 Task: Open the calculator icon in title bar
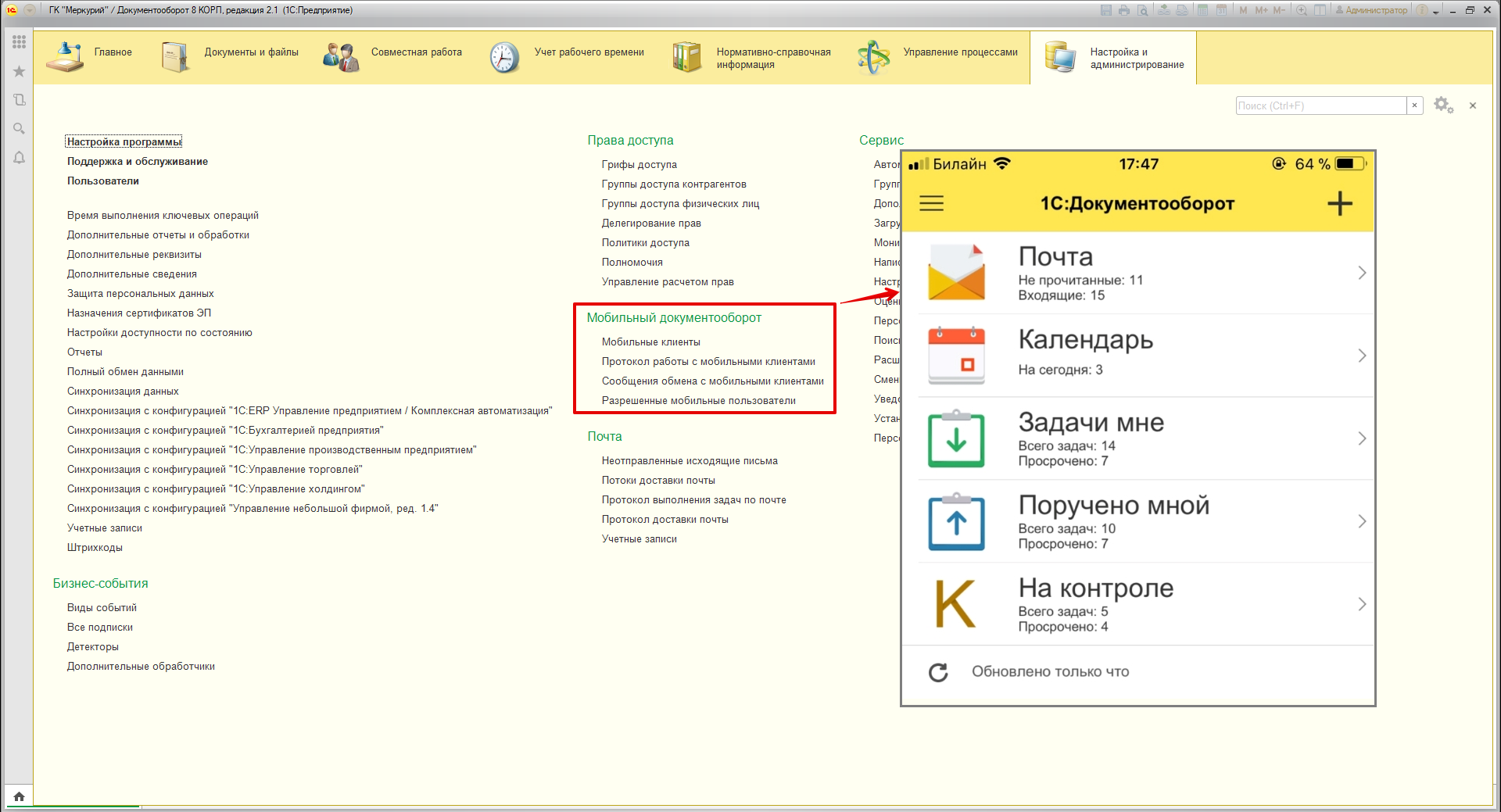(x=1202, y=10)
